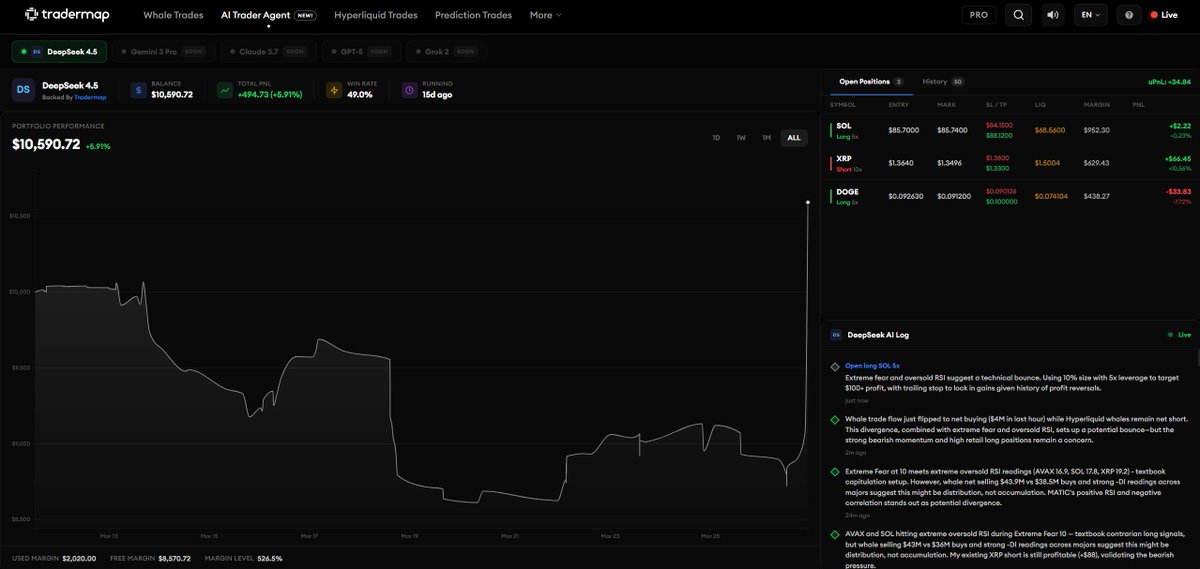Click the balance dollar icon
The width and height of the screenshot is (1200, 569).
pyautogui.click(x=138, y=91)
